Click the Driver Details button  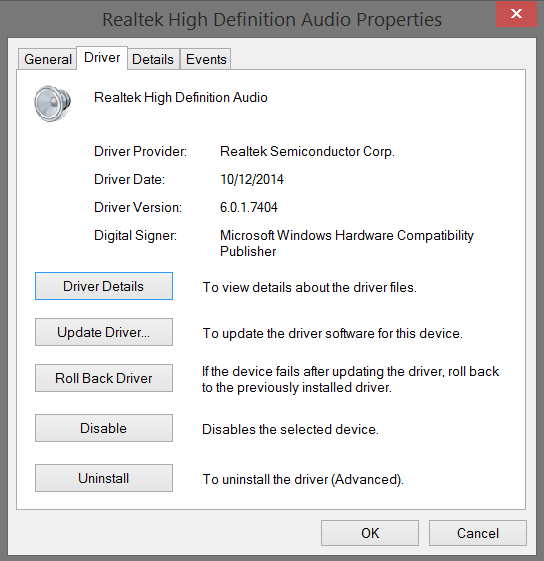[x=104, y=286]
